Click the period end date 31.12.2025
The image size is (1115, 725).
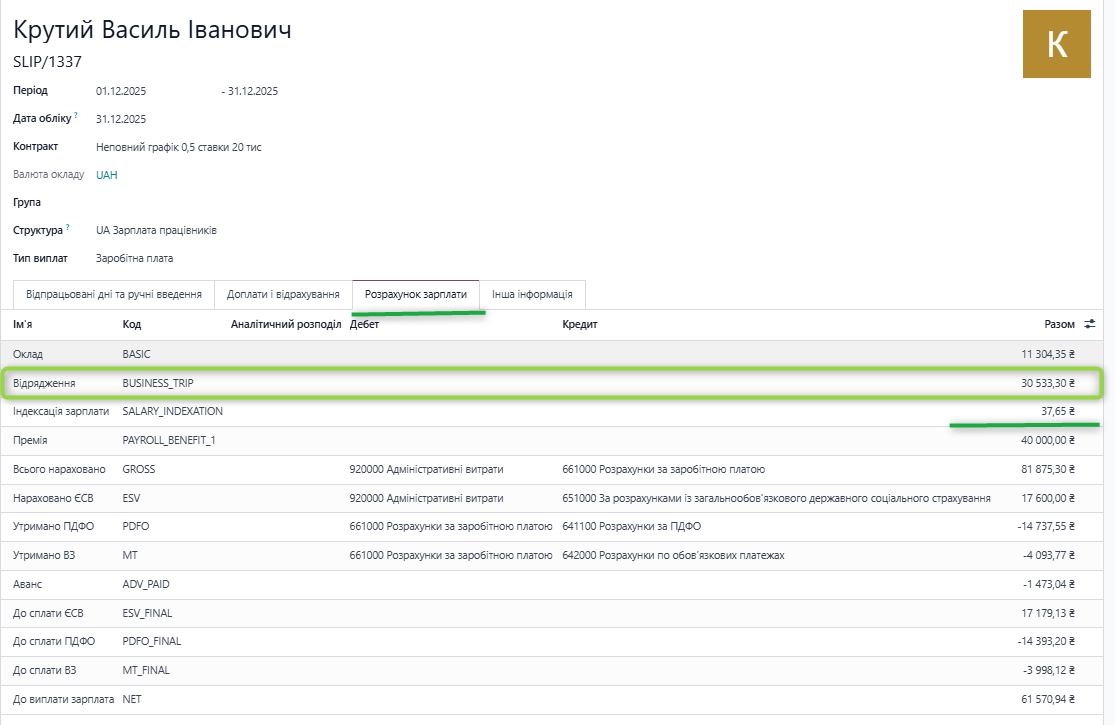pyautogui.click(x=252, y=91)
